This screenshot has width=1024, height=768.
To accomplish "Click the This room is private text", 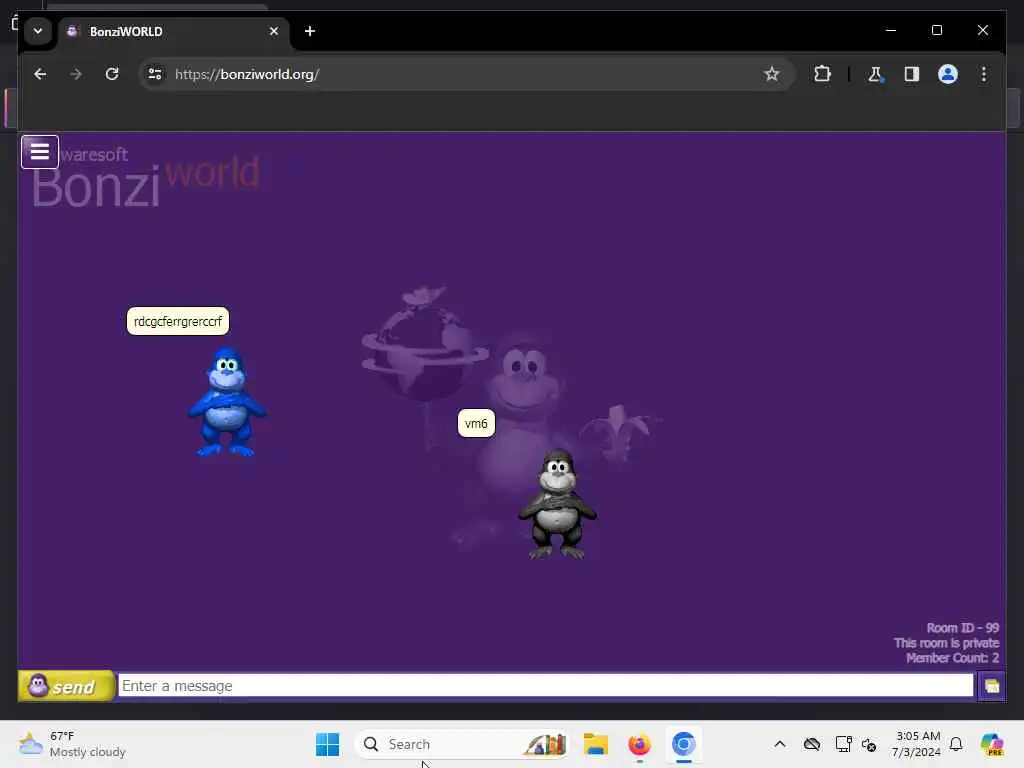I will [946, 643].
